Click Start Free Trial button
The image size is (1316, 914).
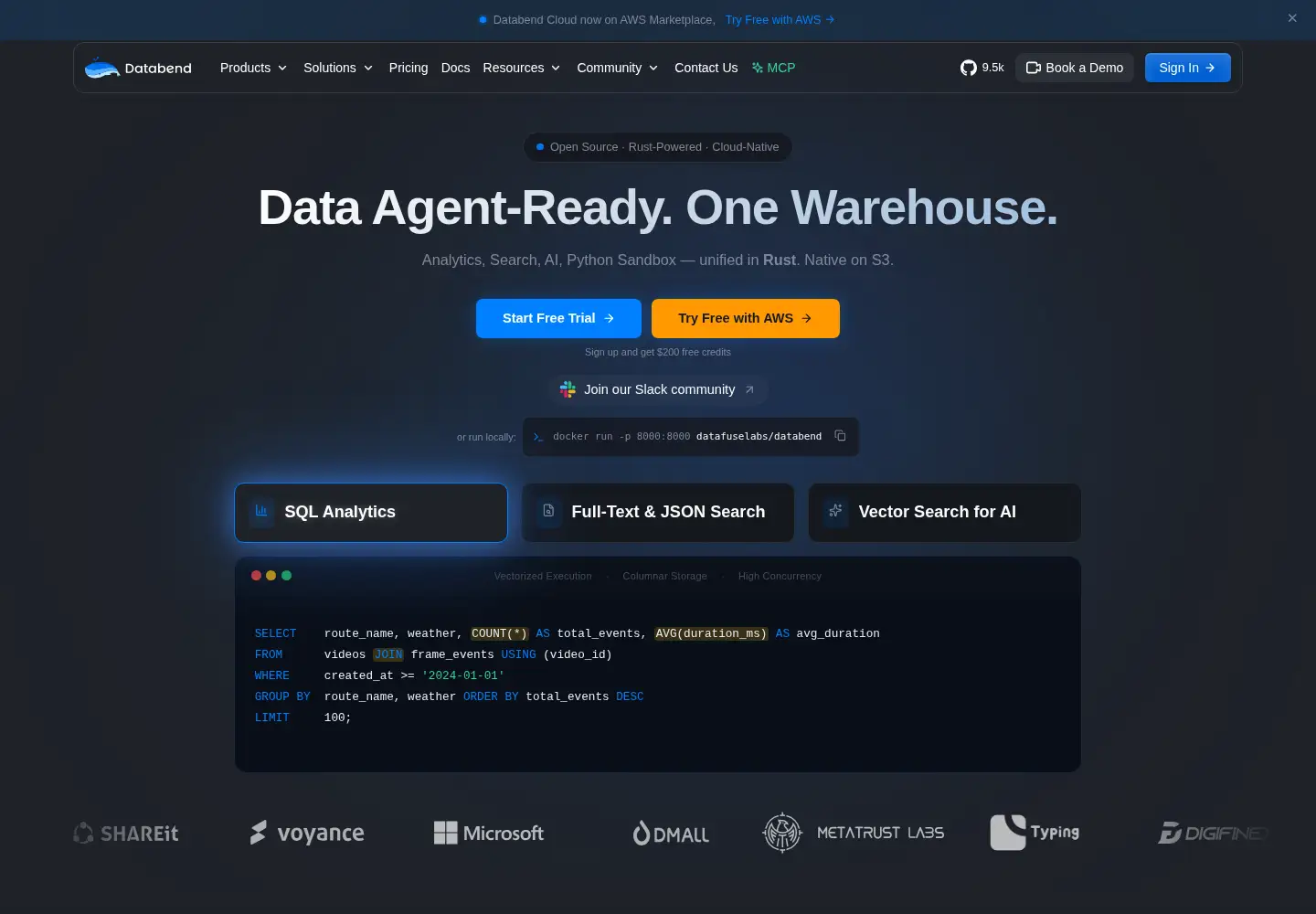click(x=558, y=318)
